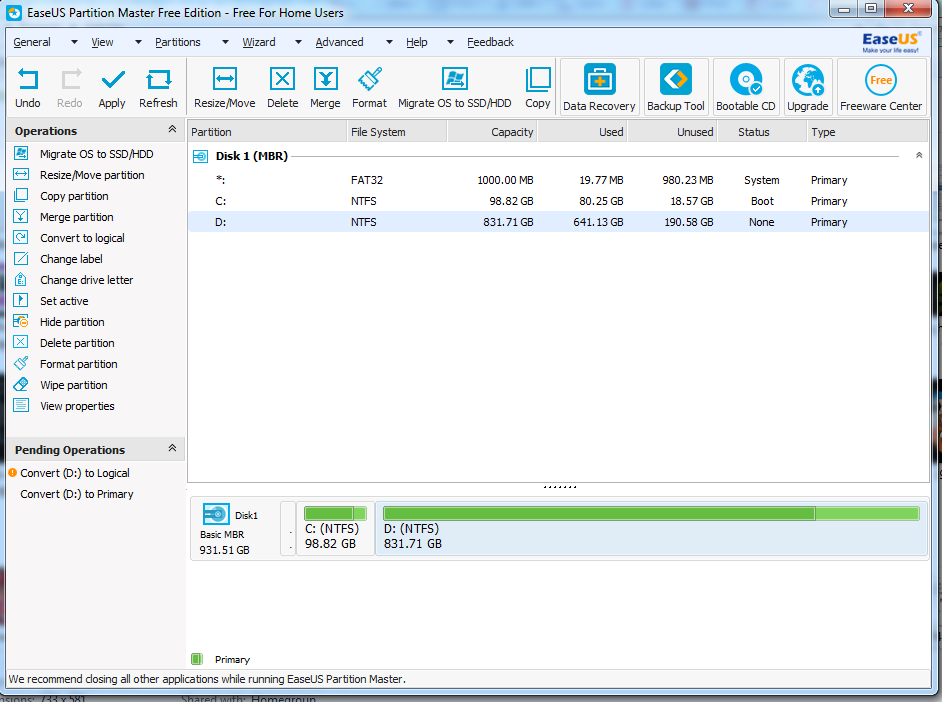Sort by the Capacity column header
The image size is (942, 702).
point(492,132)
